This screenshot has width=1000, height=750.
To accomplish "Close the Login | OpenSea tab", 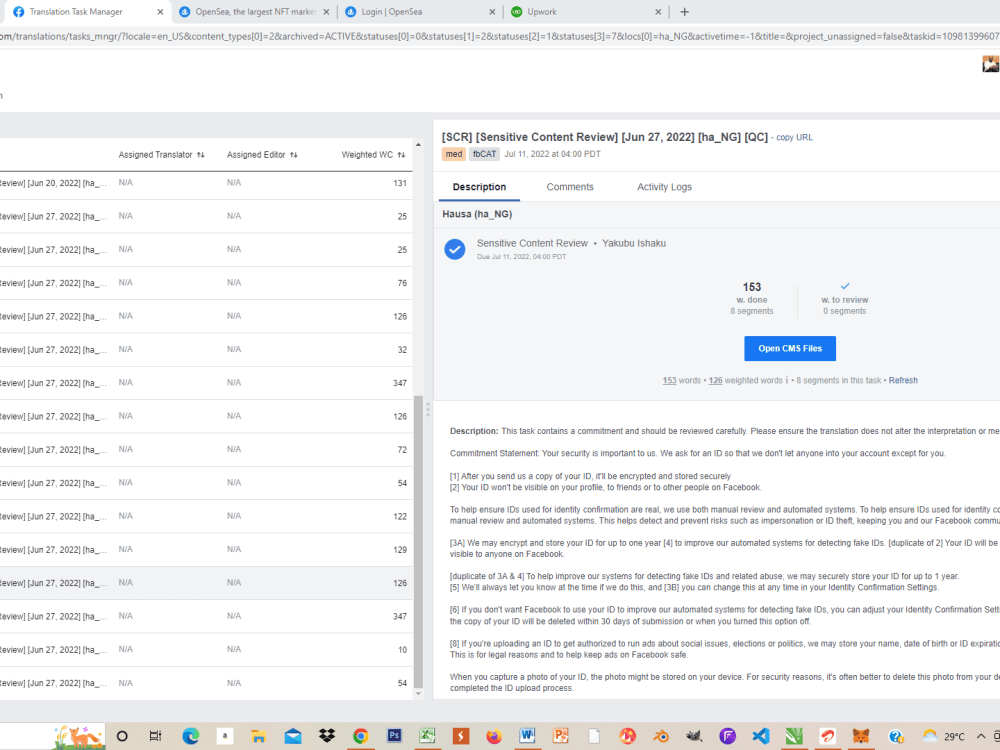I will (x=492, y=11).
